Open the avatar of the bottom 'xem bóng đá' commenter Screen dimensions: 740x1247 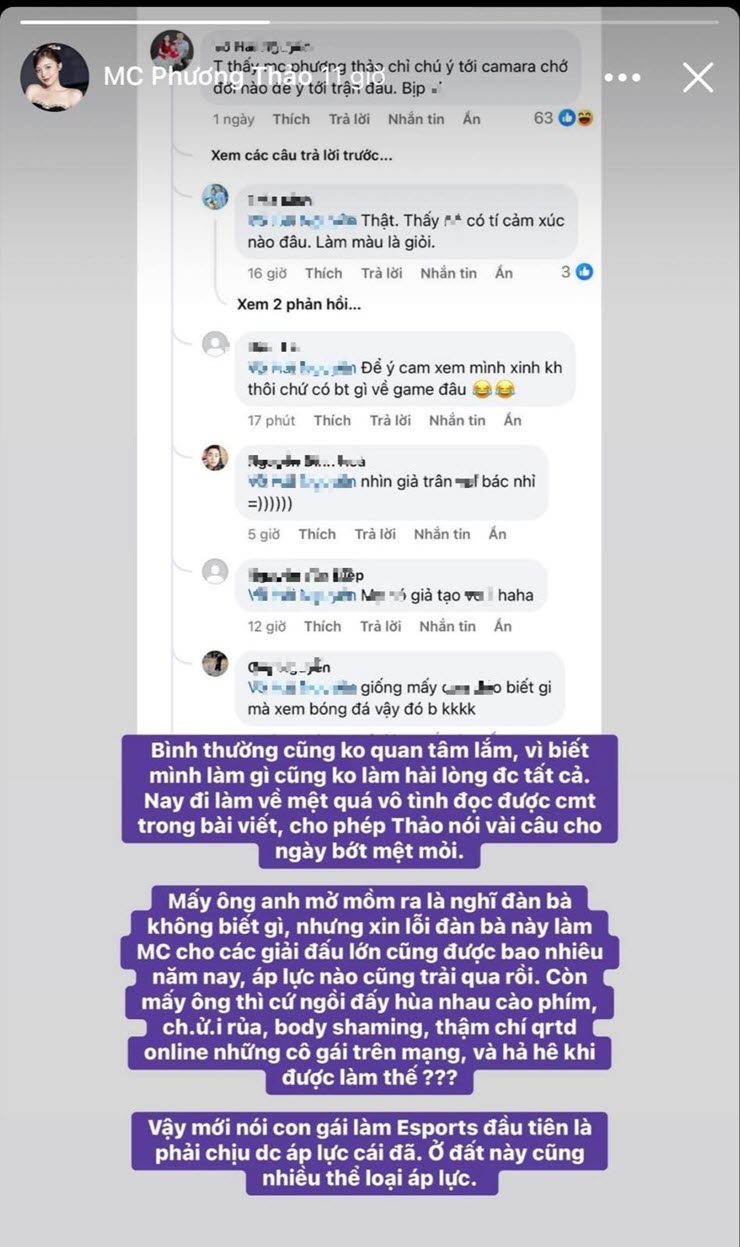(x=215, y=663)
